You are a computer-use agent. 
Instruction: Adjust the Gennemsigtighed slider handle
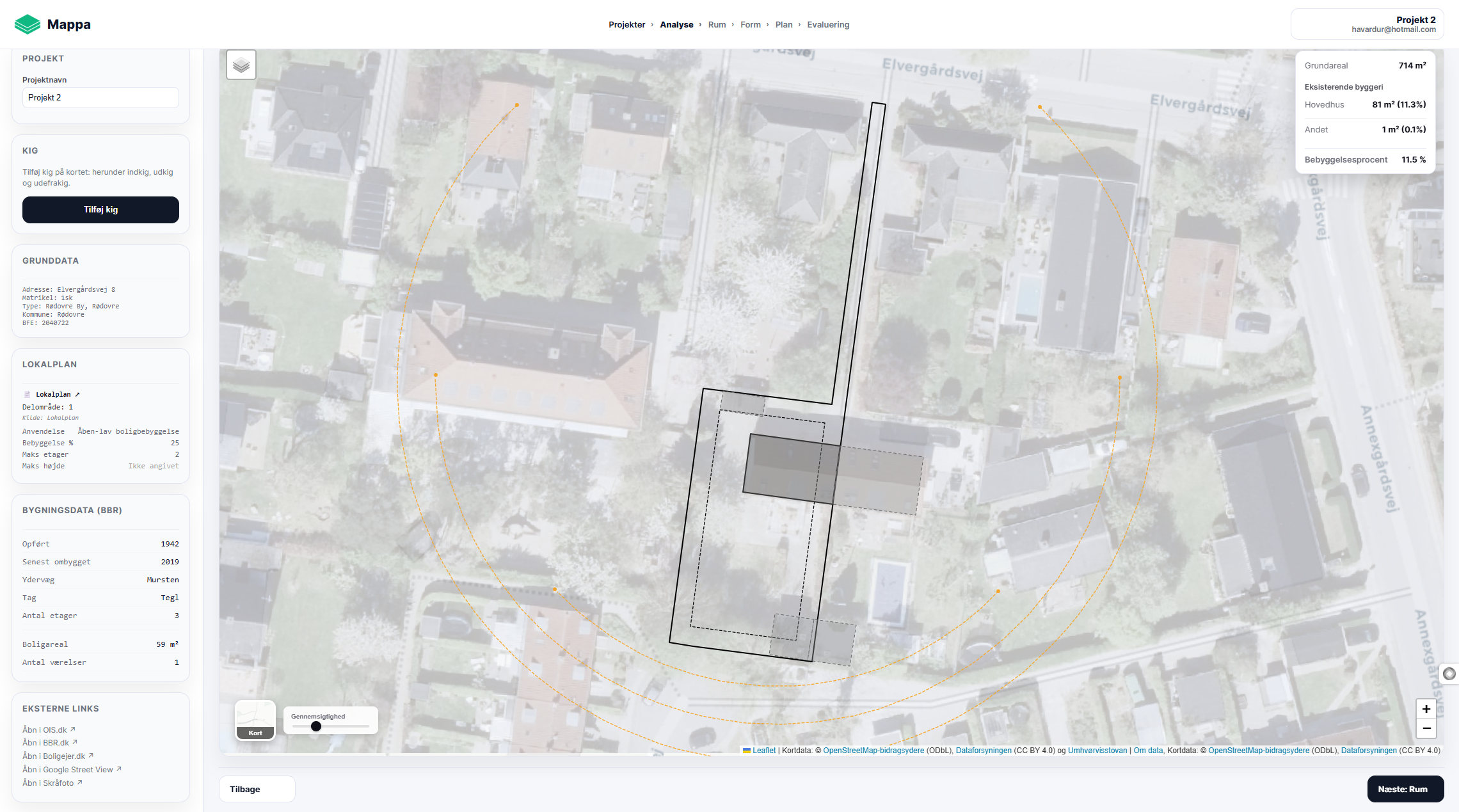pos(316,726)
